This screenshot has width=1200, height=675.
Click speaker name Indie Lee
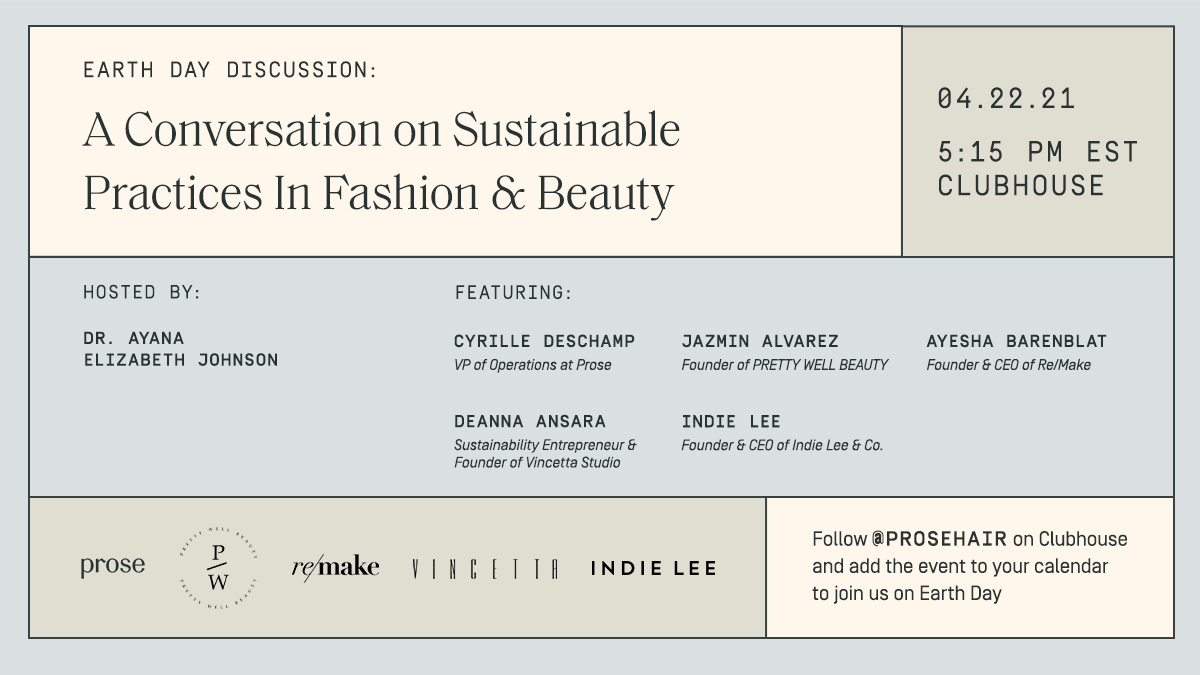(x=731, y=422)
